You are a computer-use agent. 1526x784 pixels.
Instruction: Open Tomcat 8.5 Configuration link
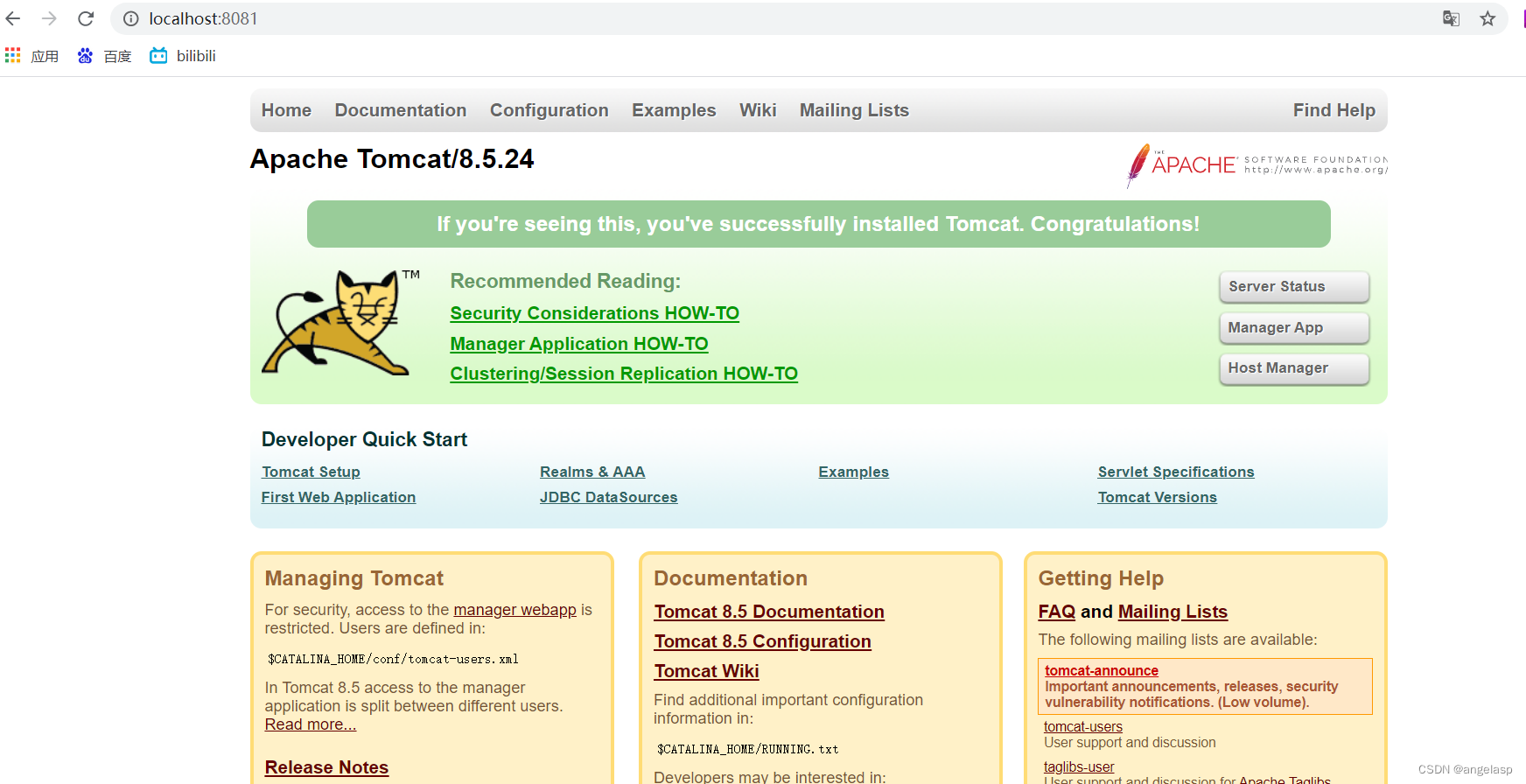click(763, 641)
